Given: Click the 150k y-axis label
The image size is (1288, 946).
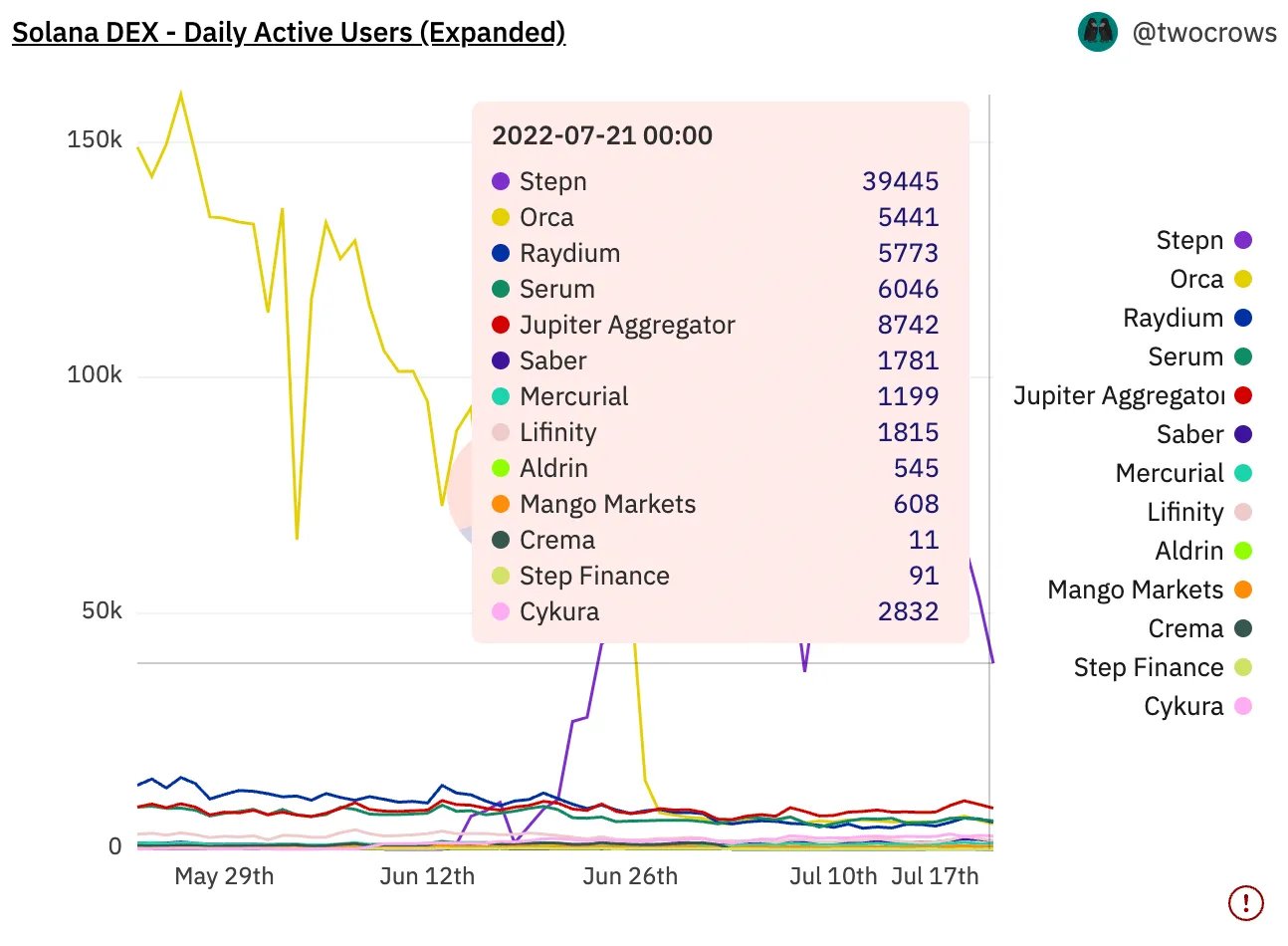Looking at the screenshot, I should pos(95,139).
